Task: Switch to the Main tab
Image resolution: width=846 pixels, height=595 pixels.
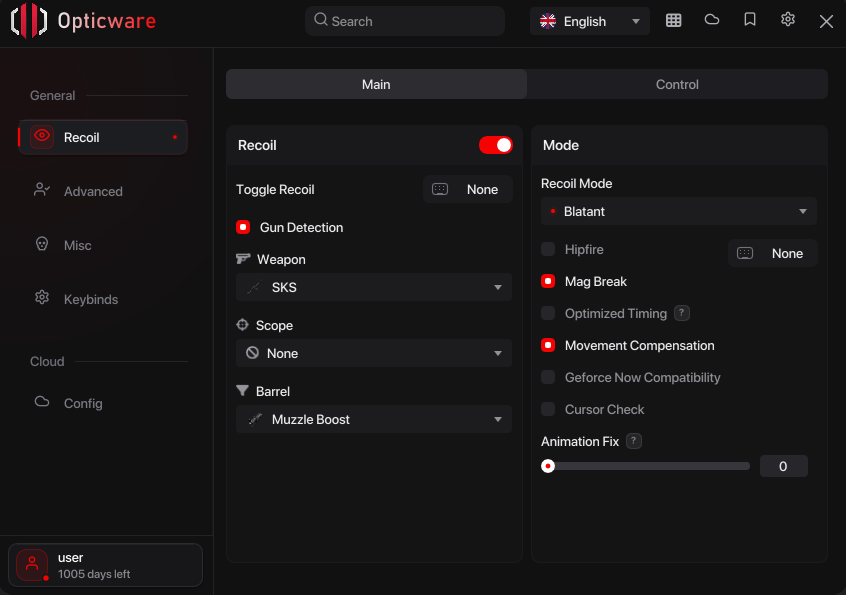Action: pos(376,84)
